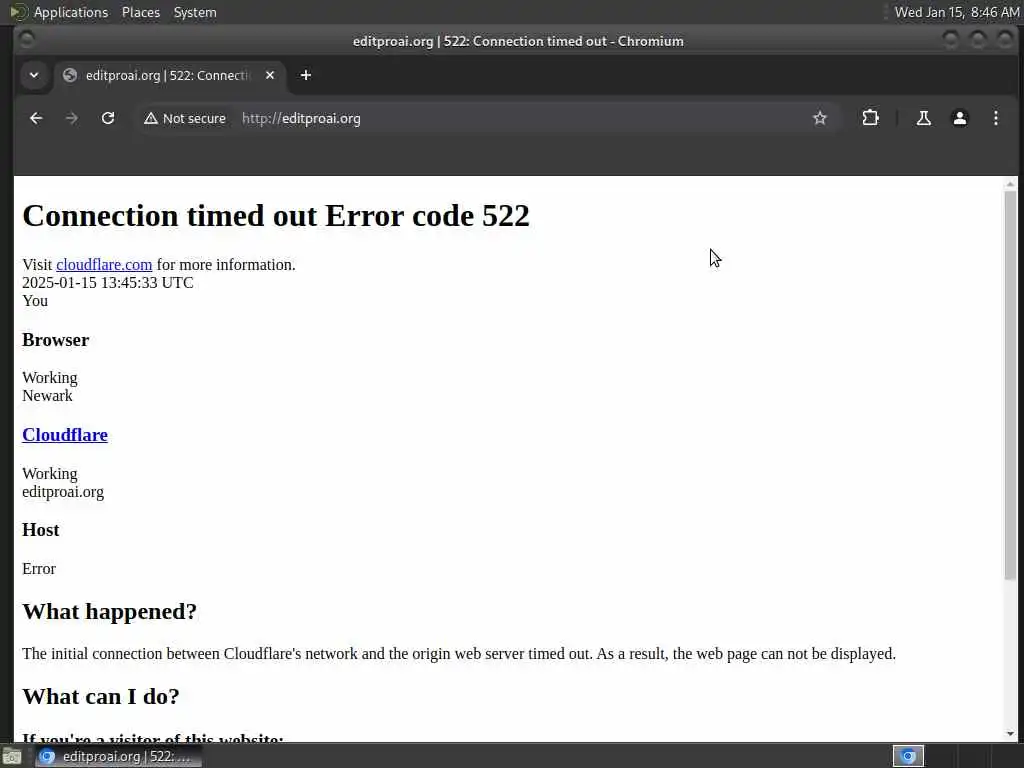This screenshot has height=768, width=1024.
Task: Click the 'Connection timed out Error code 522' heading
Action: 276,216
